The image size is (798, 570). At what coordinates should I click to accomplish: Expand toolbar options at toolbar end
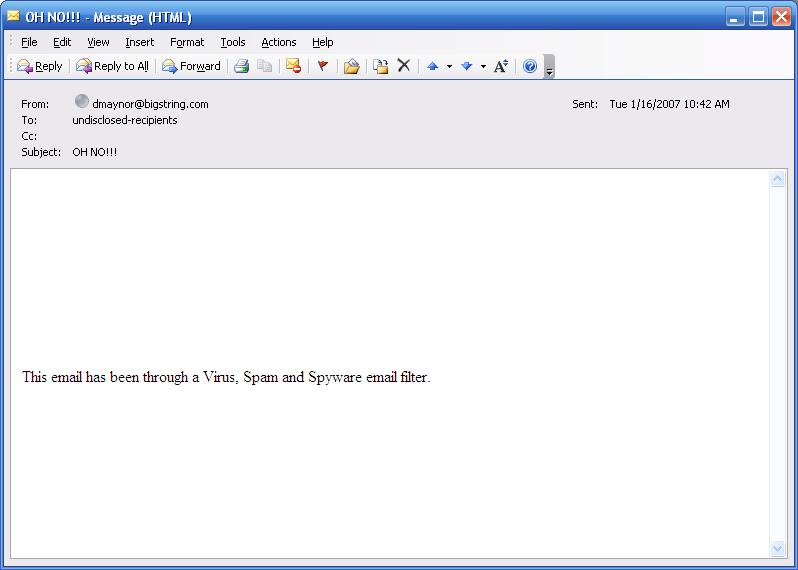point(549,67)
